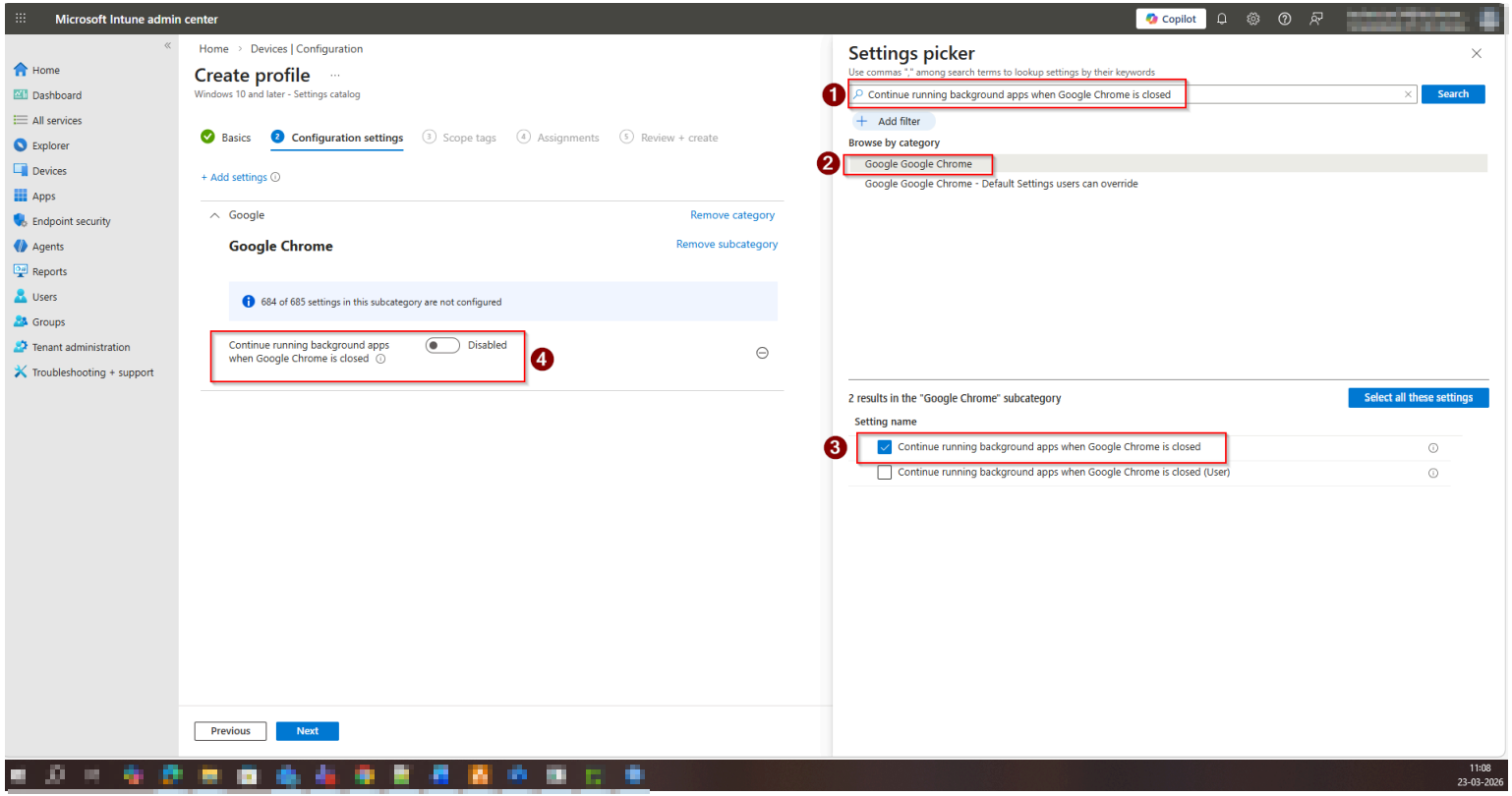Viewport: 1512px width, 796px height.
Task: Remove the background apps setting (minus icon)
Action: tap(762, 353)
